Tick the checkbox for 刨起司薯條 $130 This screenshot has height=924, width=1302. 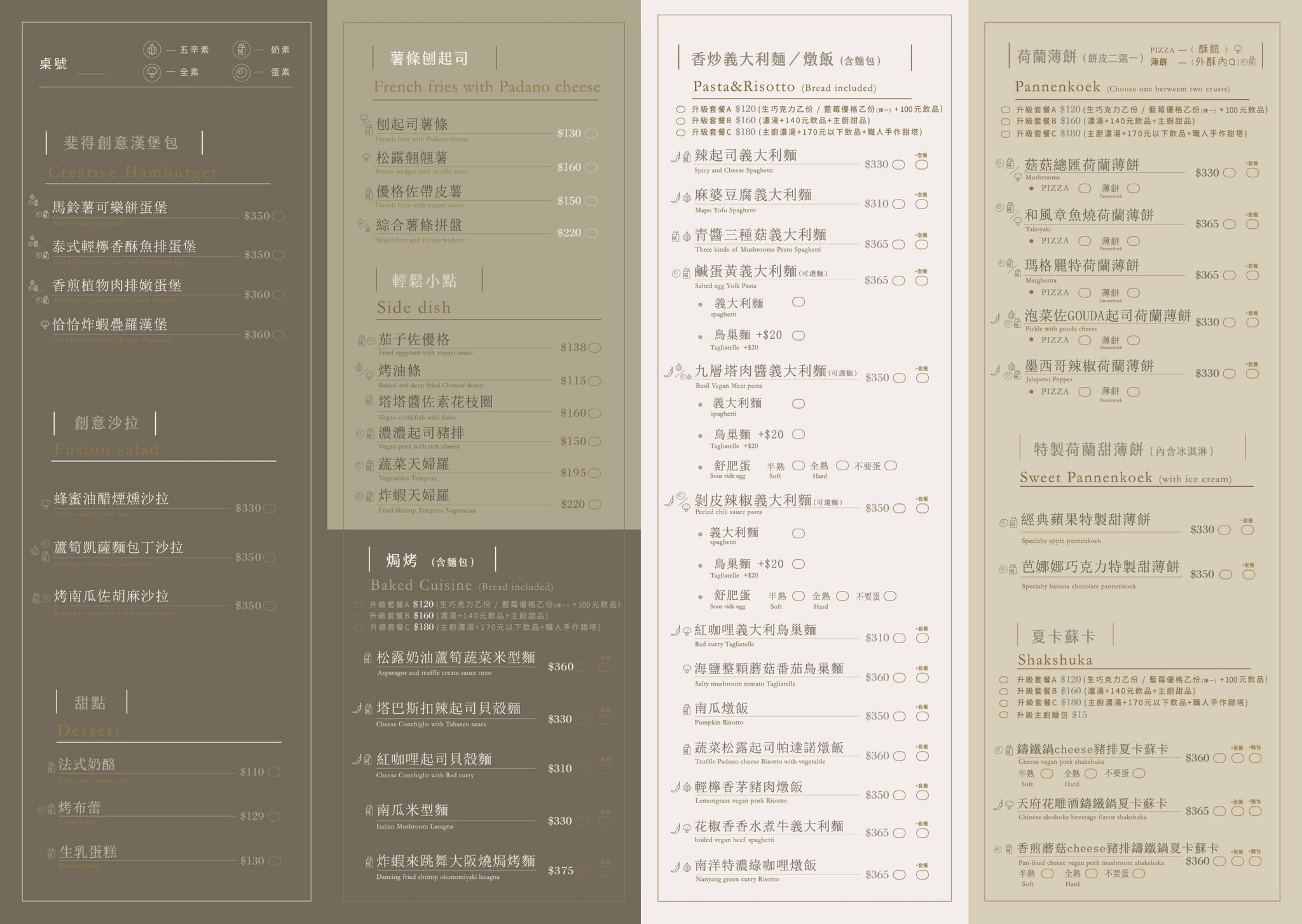point(591,133)
